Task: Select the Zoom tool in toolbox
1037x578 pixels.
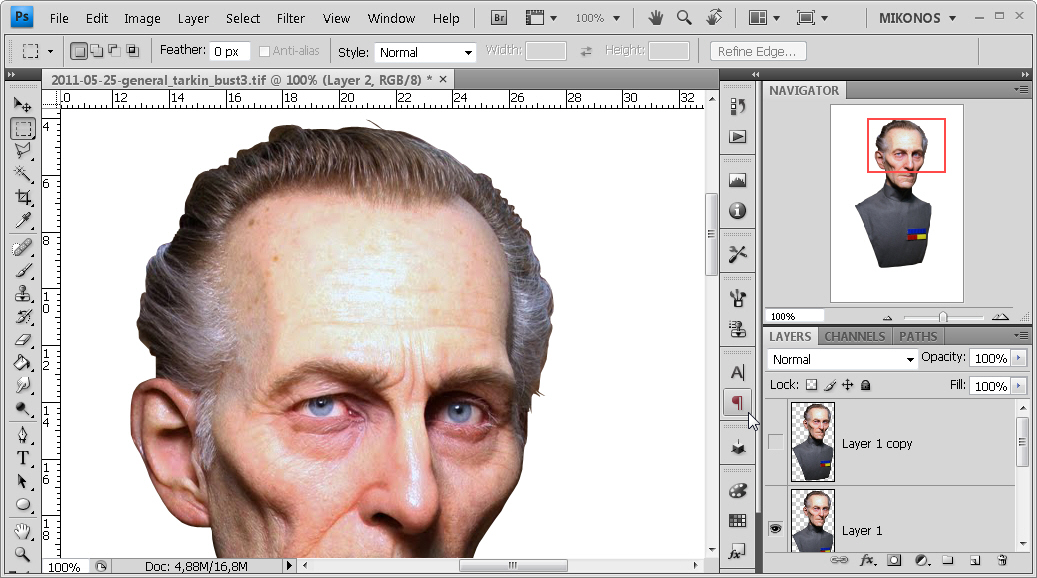Action: point(23,554)
